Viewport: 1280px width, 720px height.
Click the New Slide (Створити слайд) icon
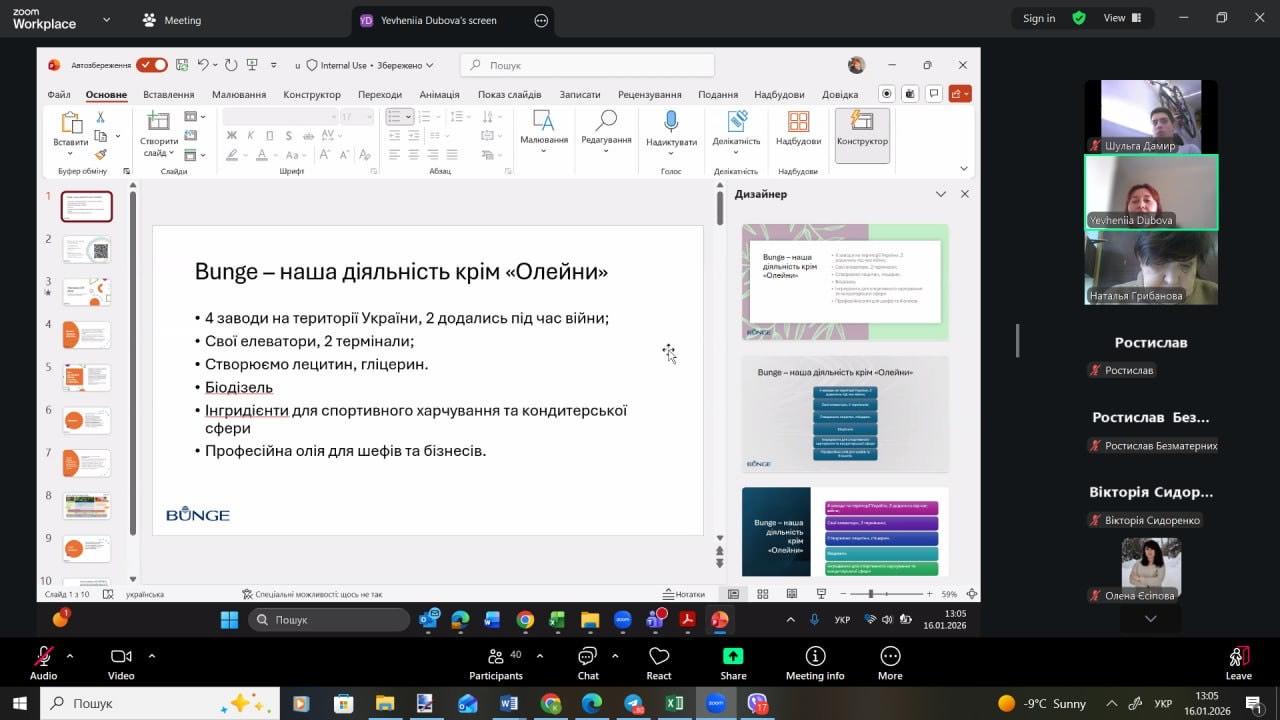click(x=159, y=122)
